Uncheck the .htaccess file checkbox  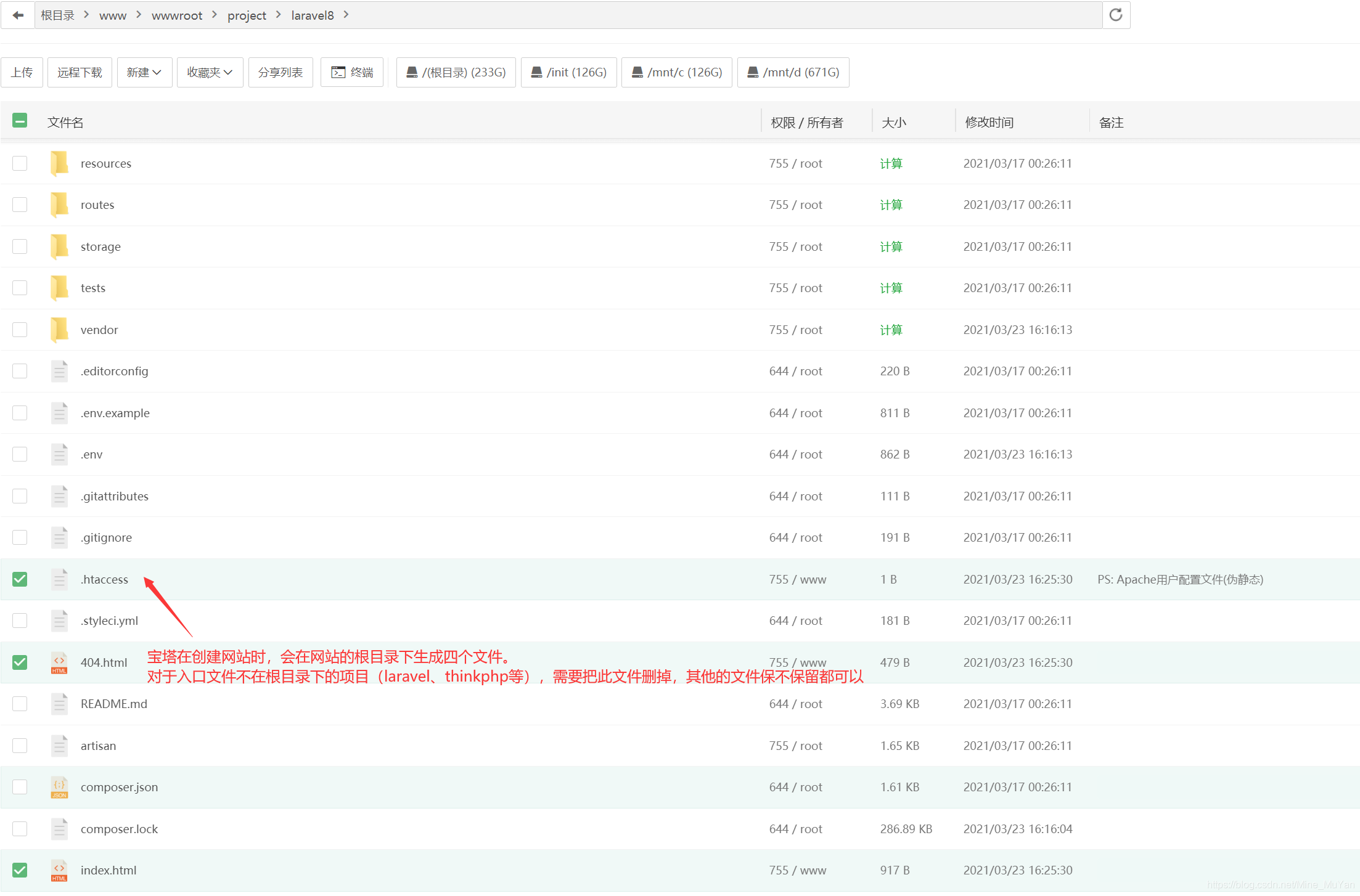click(20, 579)
